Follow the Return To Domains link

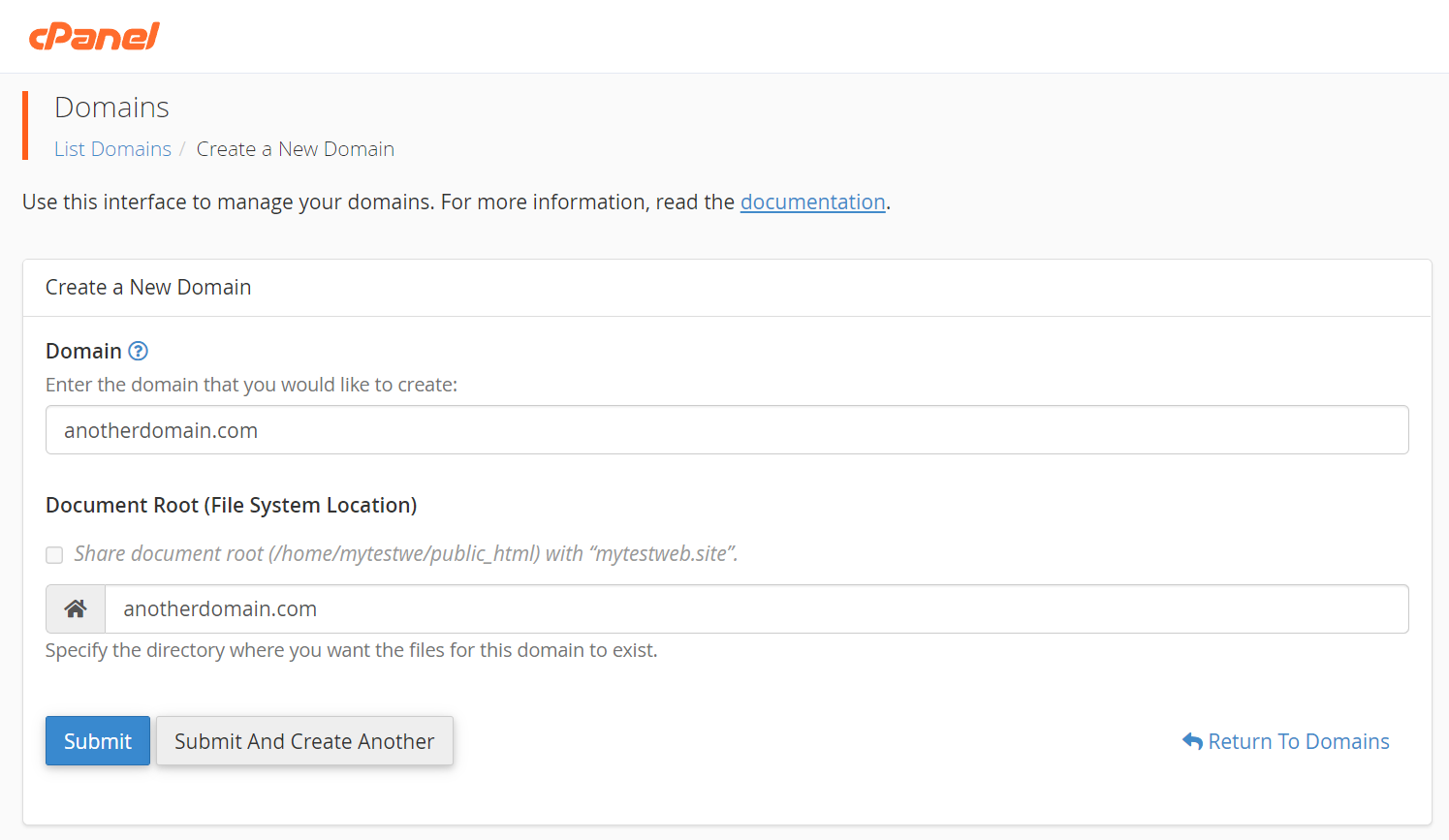click(1286, 741)
